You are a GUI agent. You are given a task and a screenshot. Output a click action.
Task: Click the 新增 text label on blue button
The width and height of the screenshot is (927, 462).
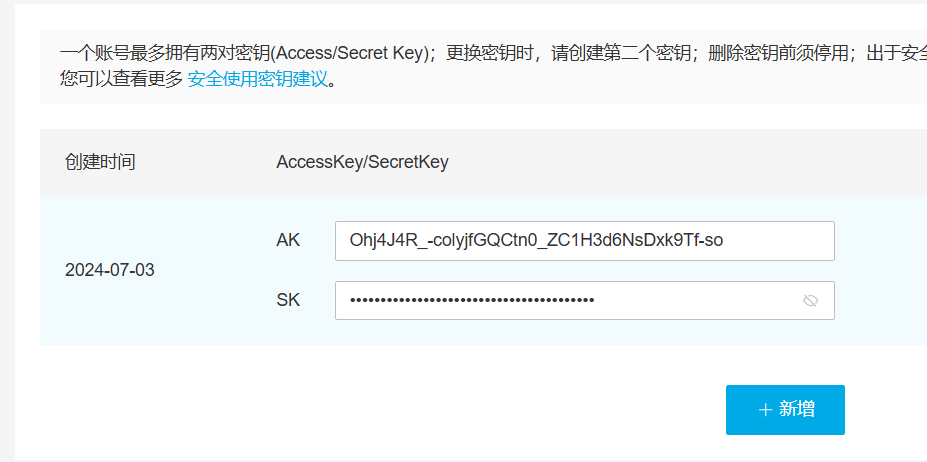click(x=797, y=409)
